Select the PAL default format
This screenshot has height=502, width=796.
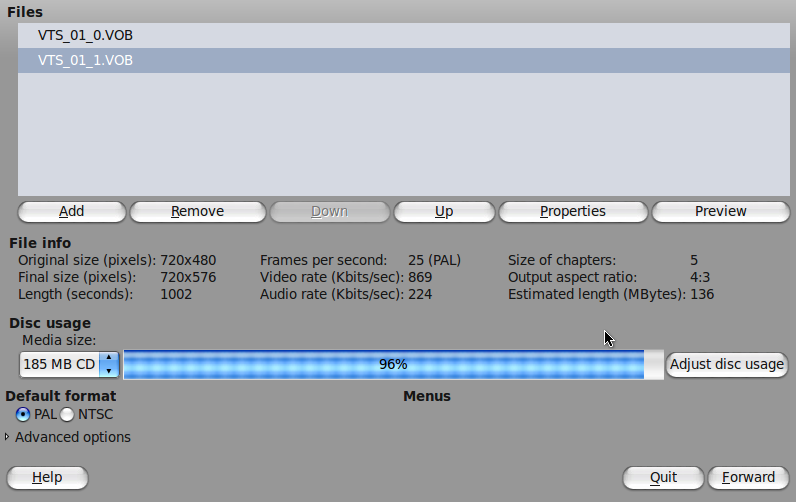pyautogui.click(x=36, y=415)
